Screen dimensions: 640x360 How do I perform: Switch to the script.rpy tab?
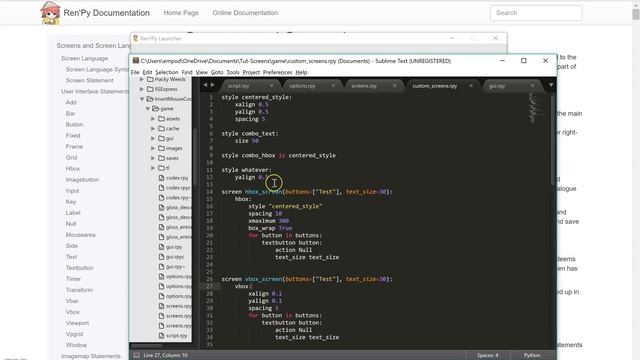click(239, 86)
